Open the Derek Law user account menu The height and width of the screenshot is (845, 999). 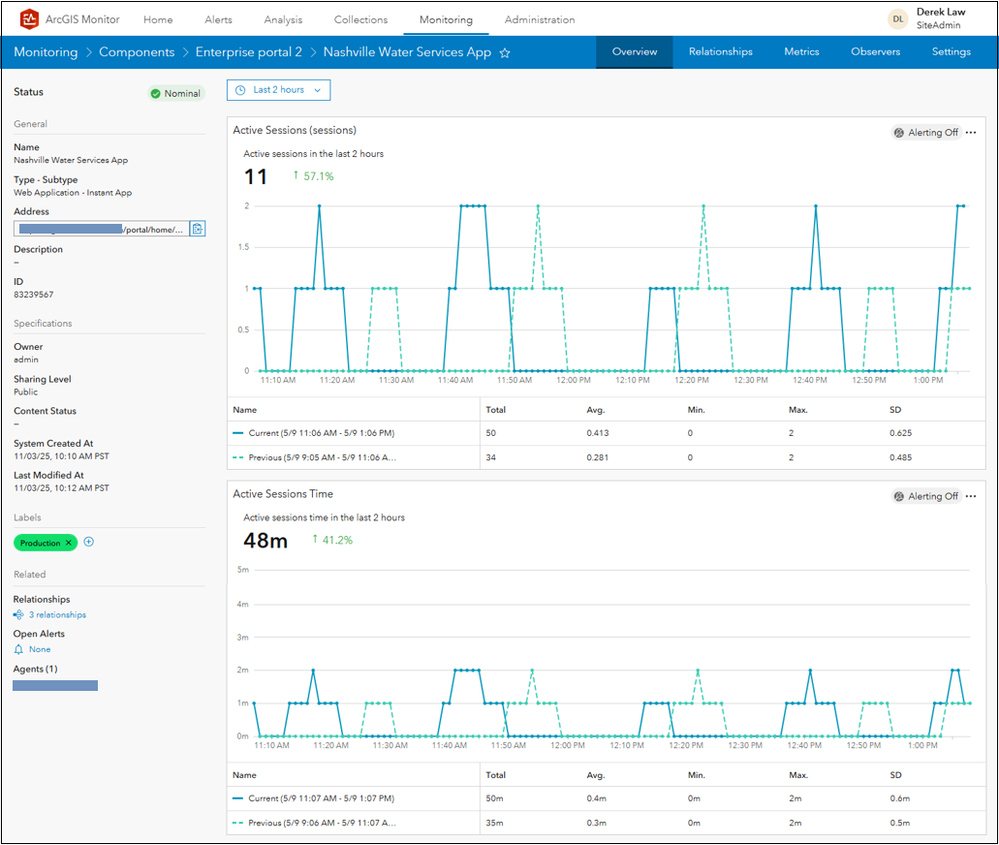click(x=940, y=18)
